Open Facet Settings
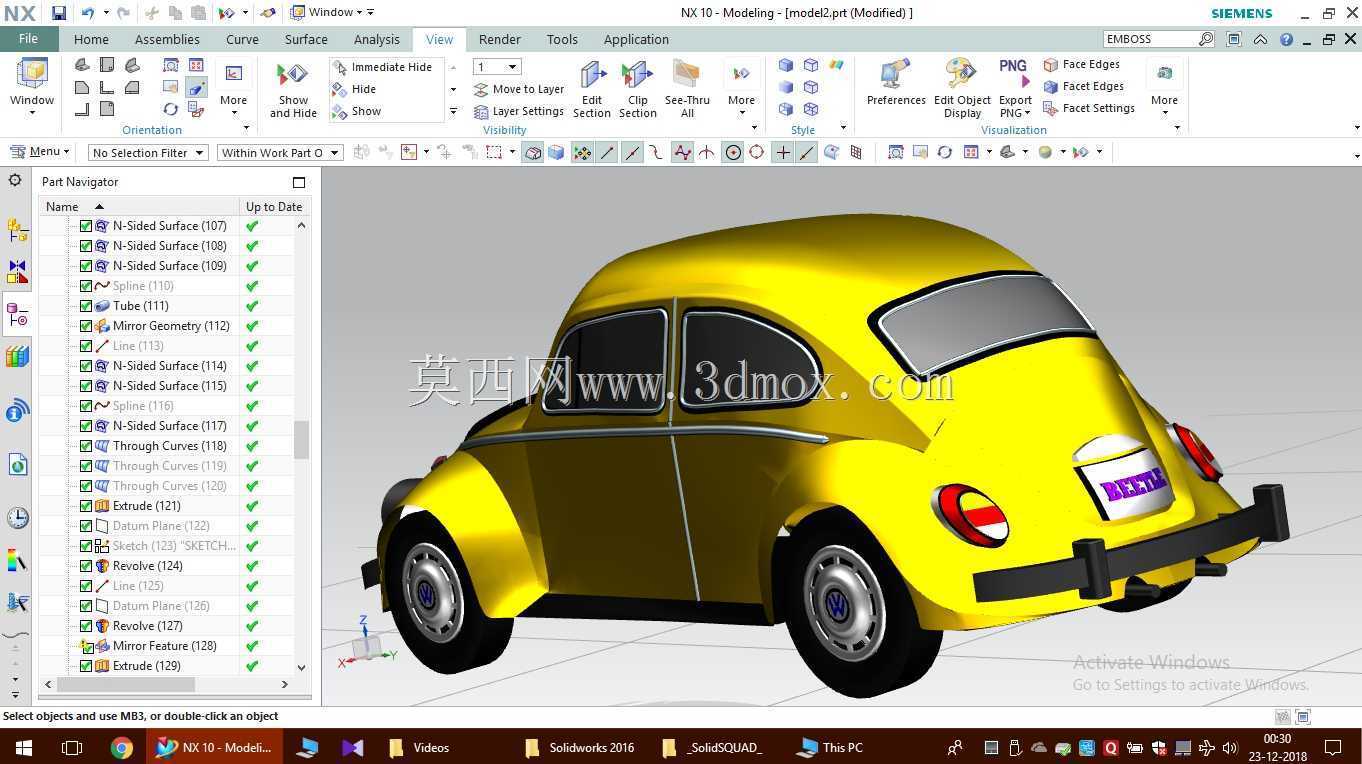Viewport: 1362px width, 764px height. click(x=1088, y=108)
